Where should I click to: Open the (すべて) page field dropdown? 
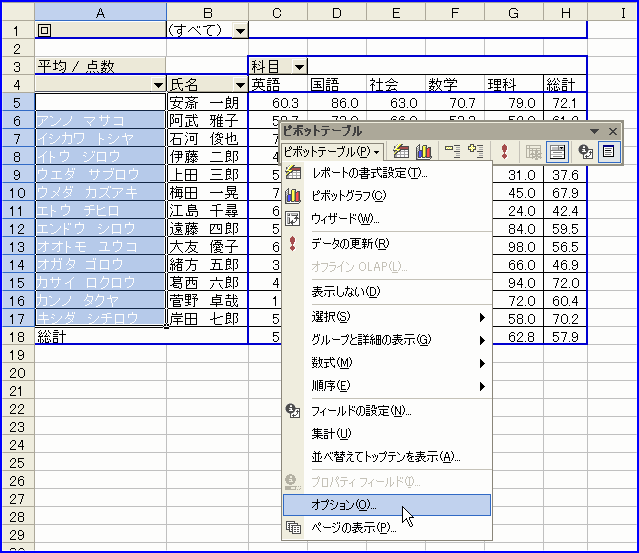click(240, 31)
